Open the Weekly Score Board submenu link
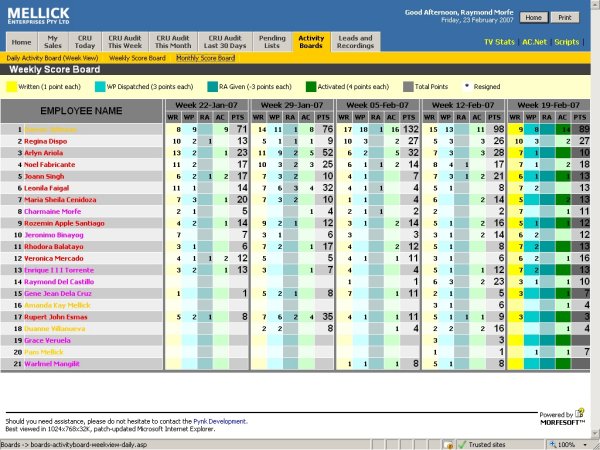Image resolution: width=600 pixels, height=450 pixels. point(137,58)
